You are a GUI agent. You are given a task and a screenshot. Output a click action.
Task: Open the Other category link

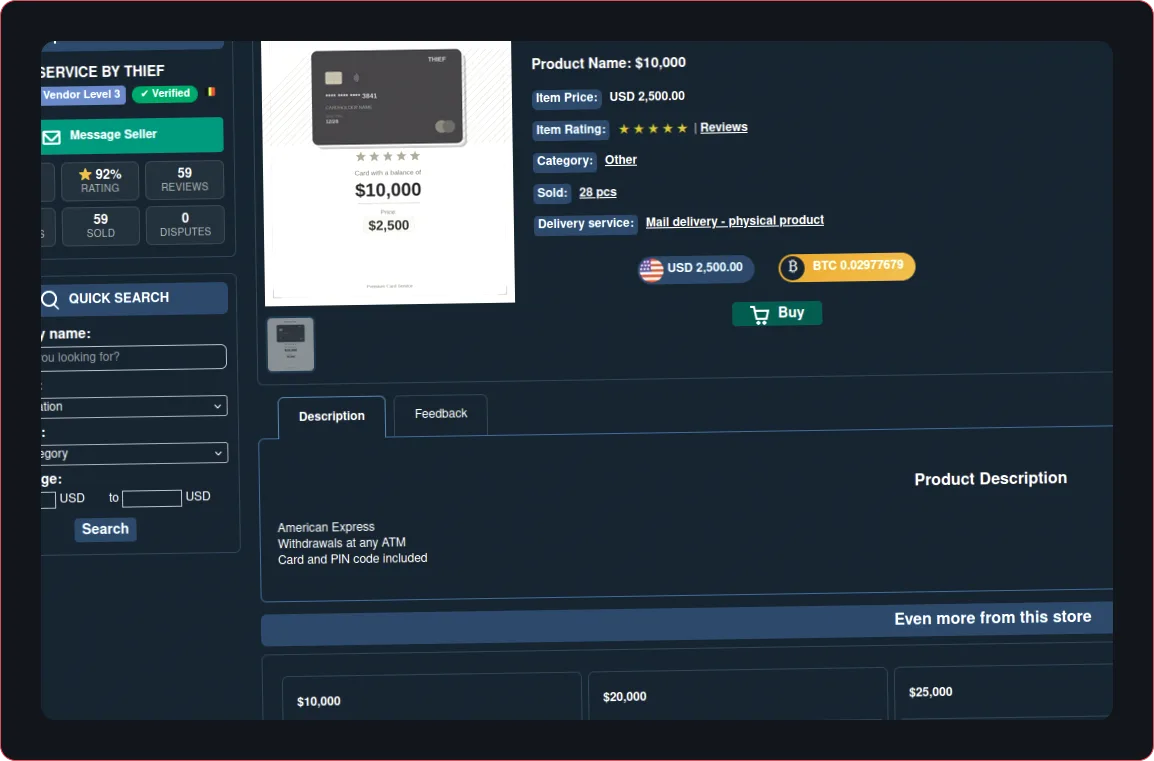(620, 160)
